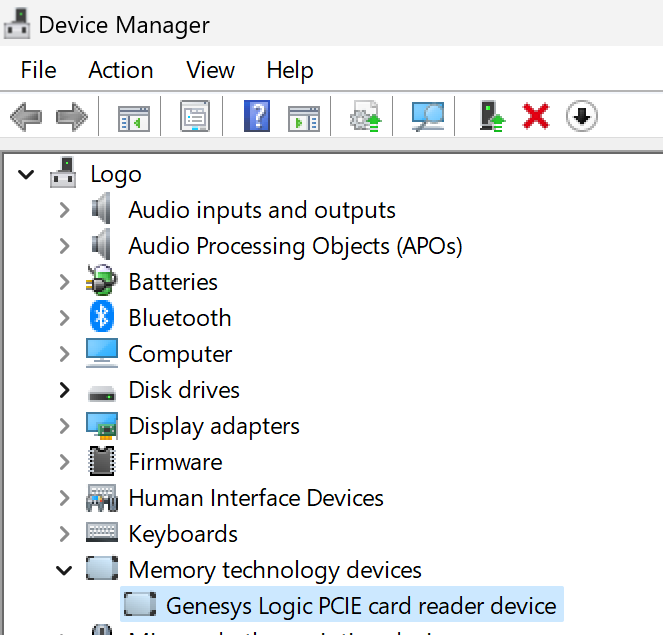Viewport: 663px width, 635px height.
Task: Collapse Memory technology devices
Action: [x=64, y=570]
